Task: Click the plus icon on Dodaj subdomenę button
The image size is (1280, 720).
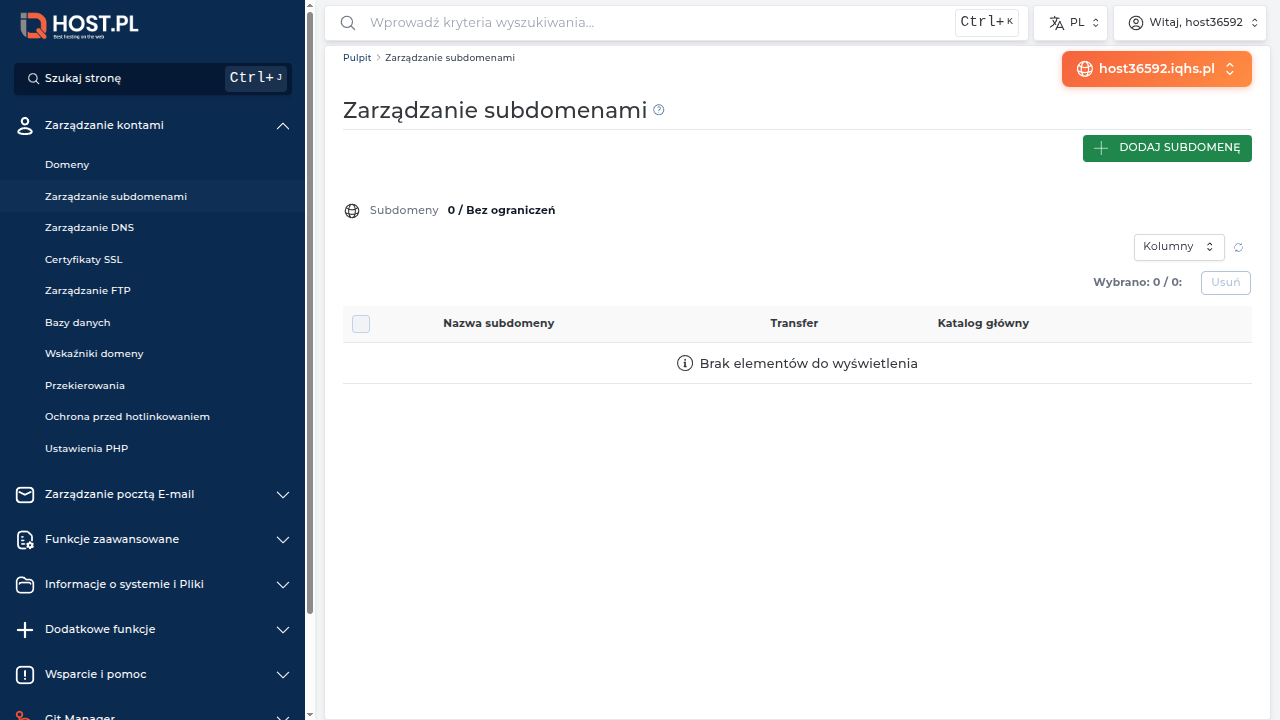Action: coord(1101,148)
